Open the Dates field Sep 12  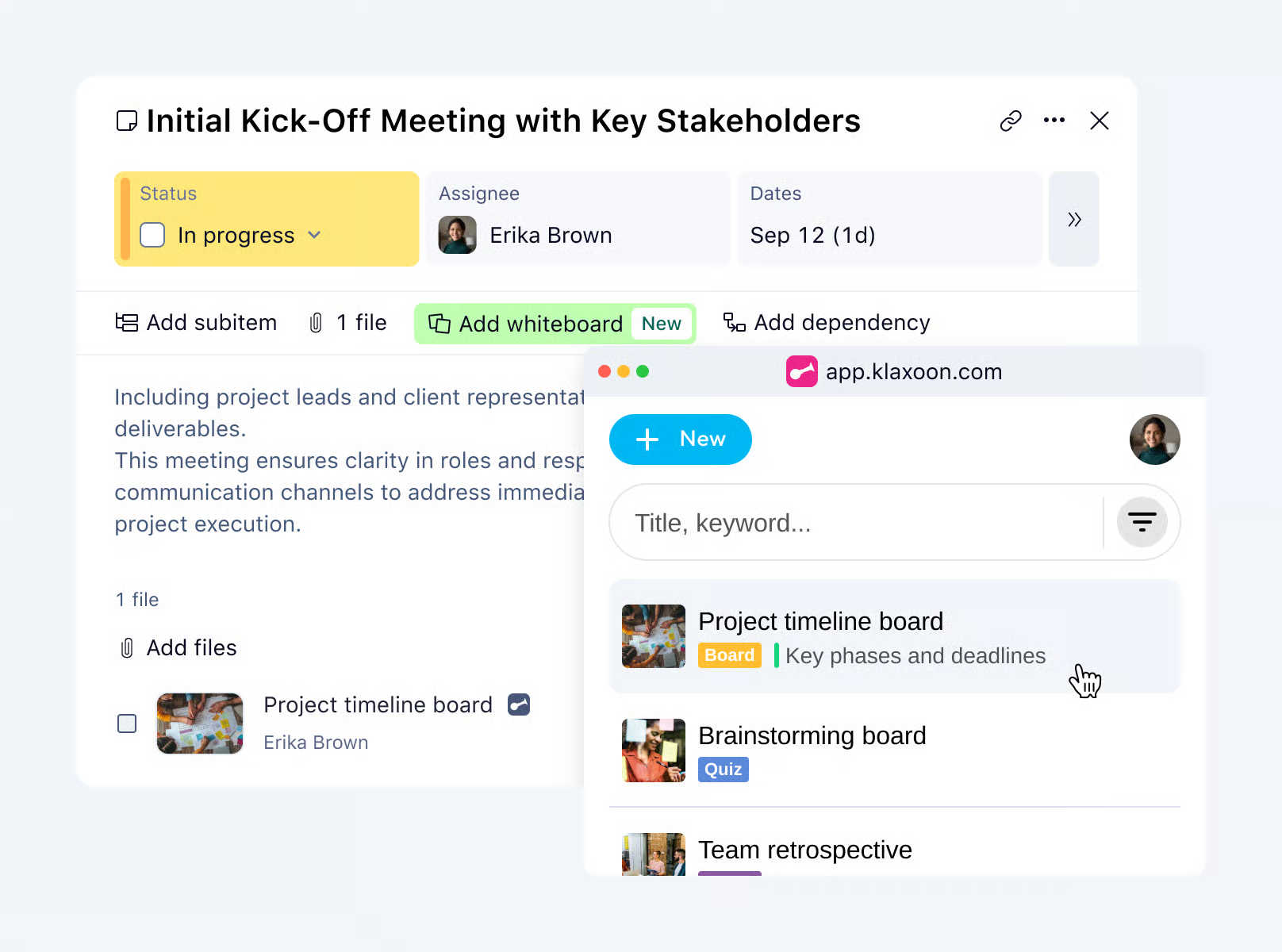click(x=812, y=235)
